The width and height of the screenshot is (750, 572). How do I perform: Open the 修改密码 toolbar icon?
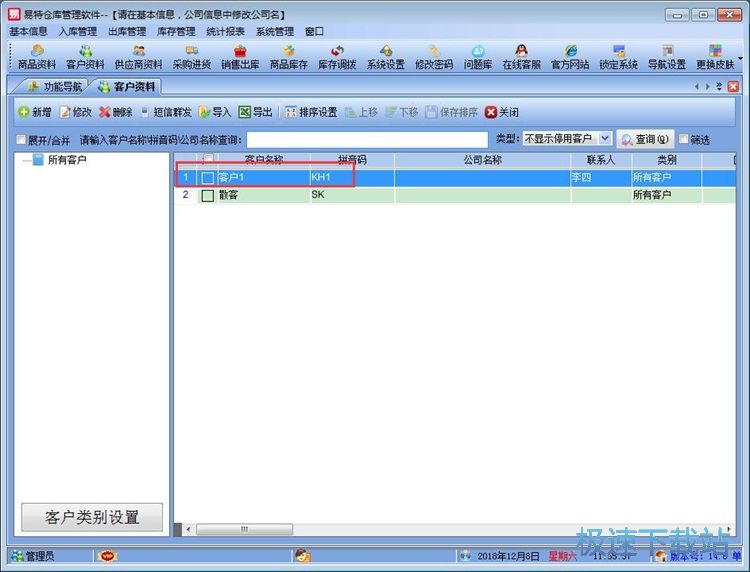coord(434,57)
